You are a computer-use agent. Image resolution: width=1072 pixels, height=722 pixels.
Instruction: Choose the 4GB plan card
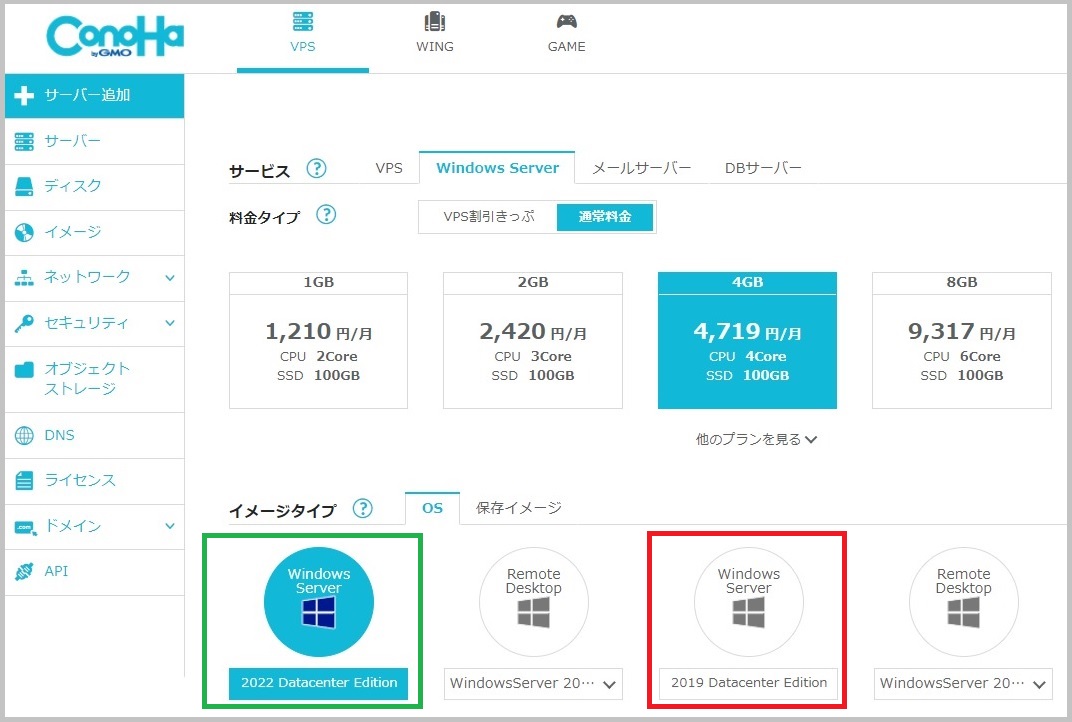coord(747,340)
